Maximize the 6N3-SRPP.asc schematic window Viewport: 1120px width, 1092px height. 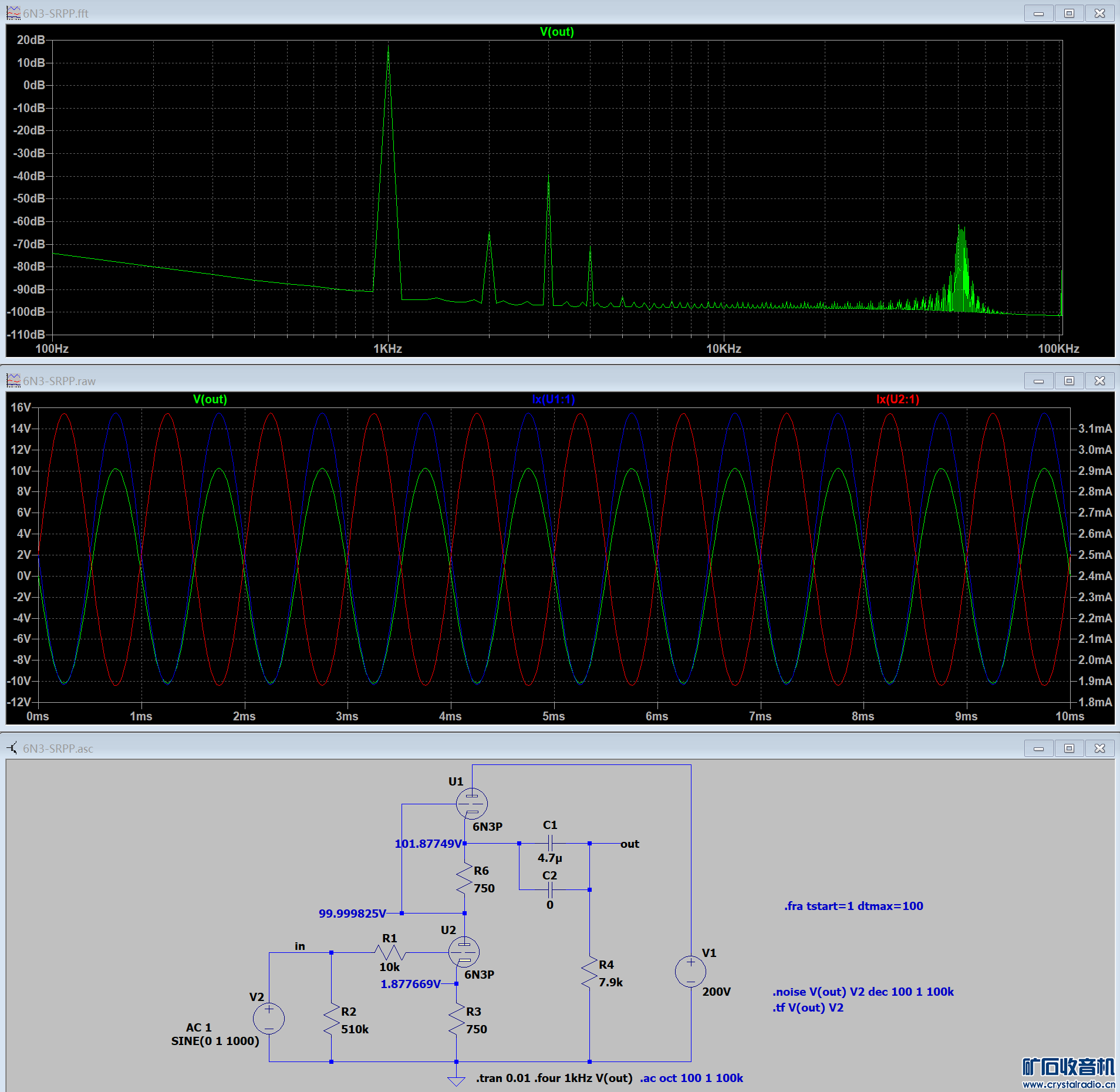point(1069,748)
